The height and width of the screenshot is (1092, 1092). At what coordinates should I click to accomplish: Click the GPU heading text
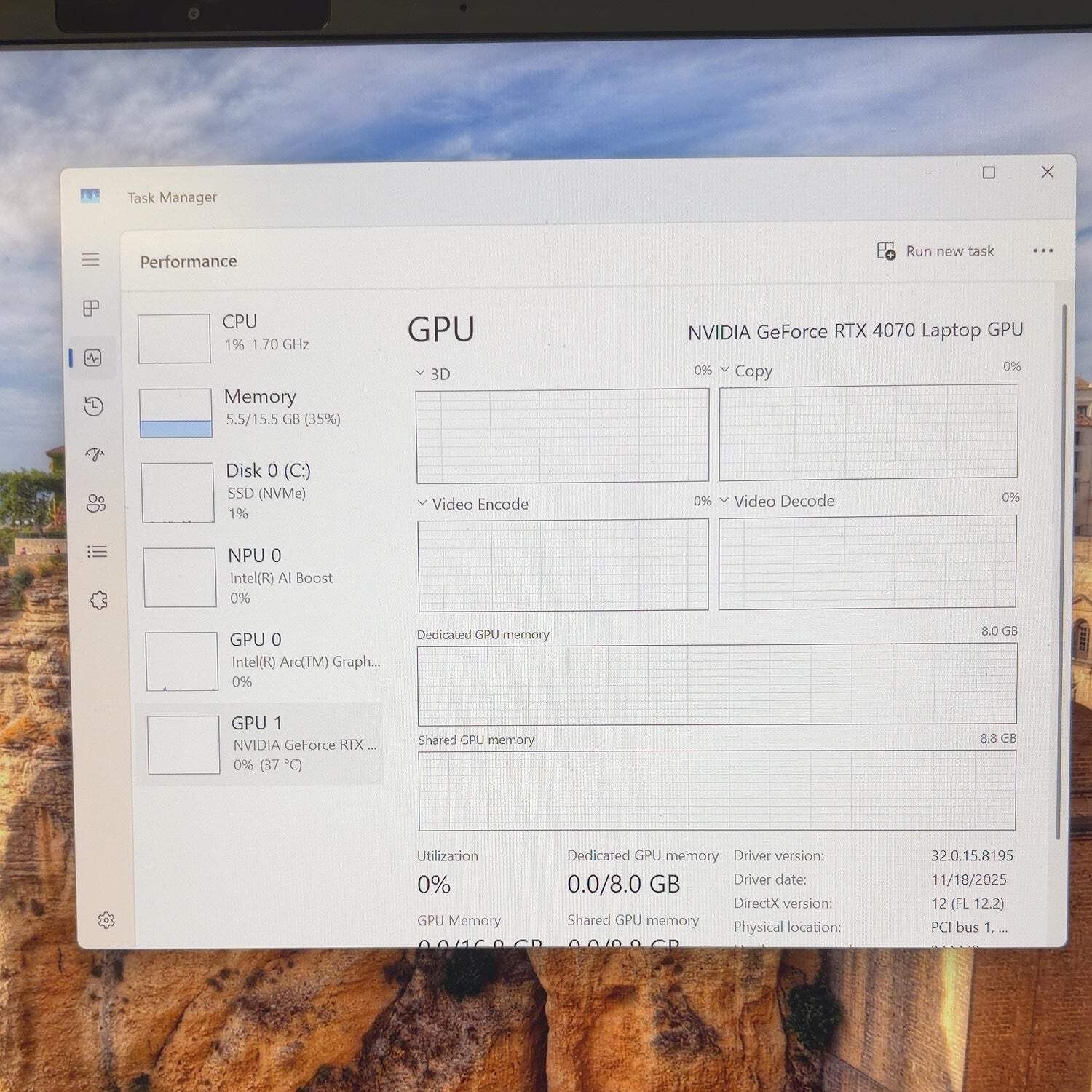click(x=441, y=329)
